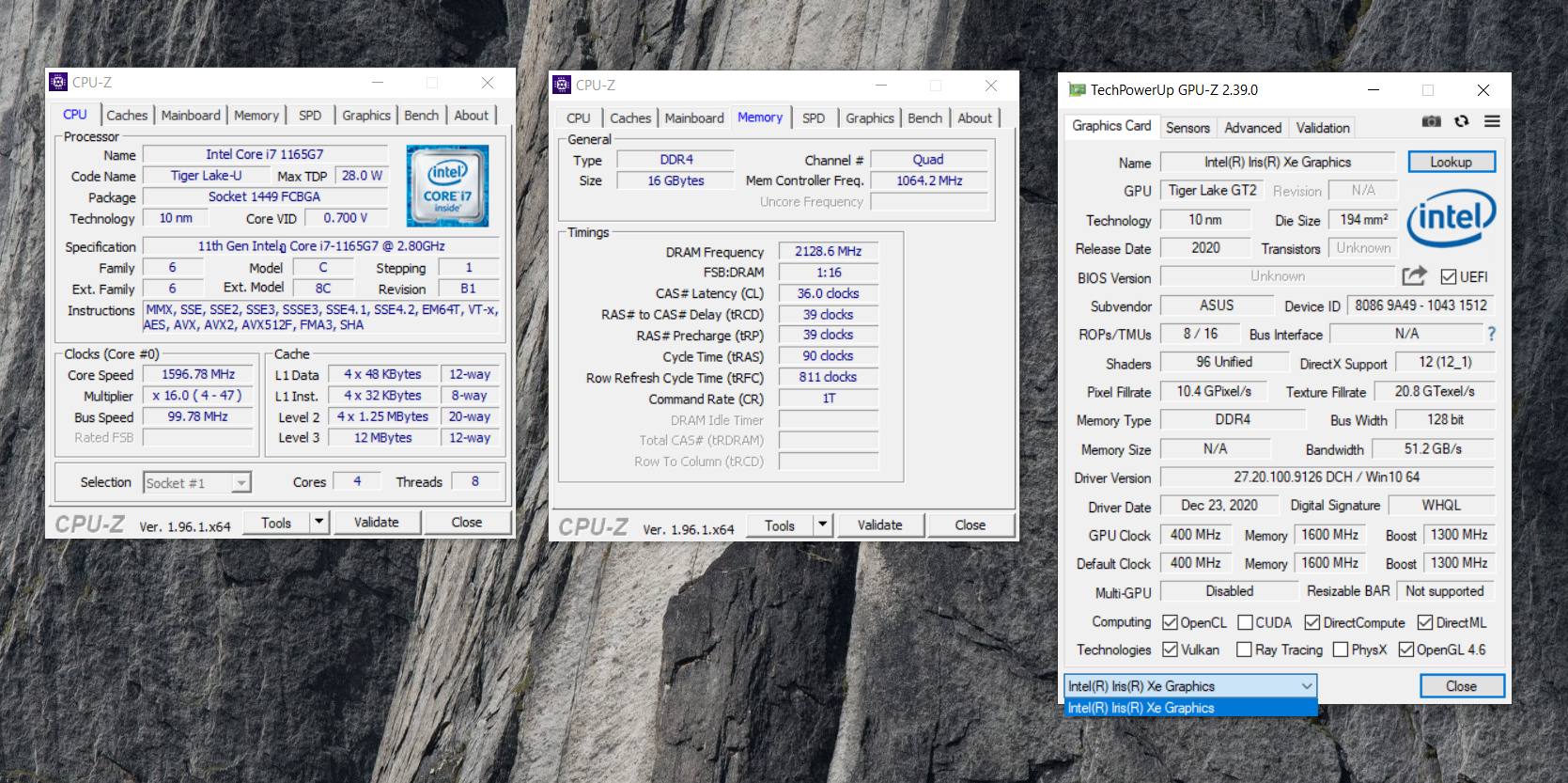
Task: Toggle the CUDA checkbox
Action: point(1246,622)
